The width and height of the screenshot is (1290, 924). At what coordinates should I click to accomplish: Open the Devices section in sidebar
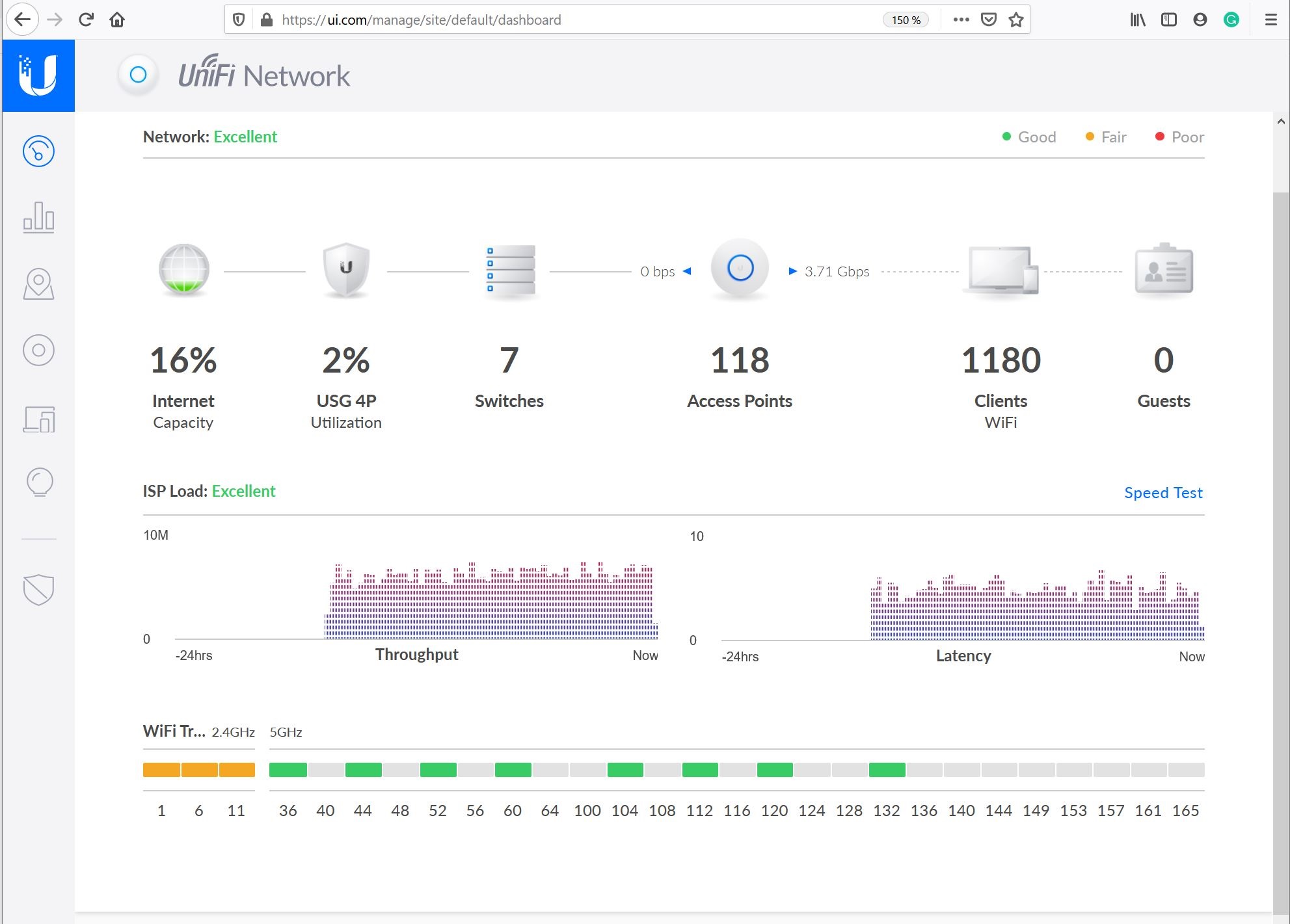[x=38, y=350]
